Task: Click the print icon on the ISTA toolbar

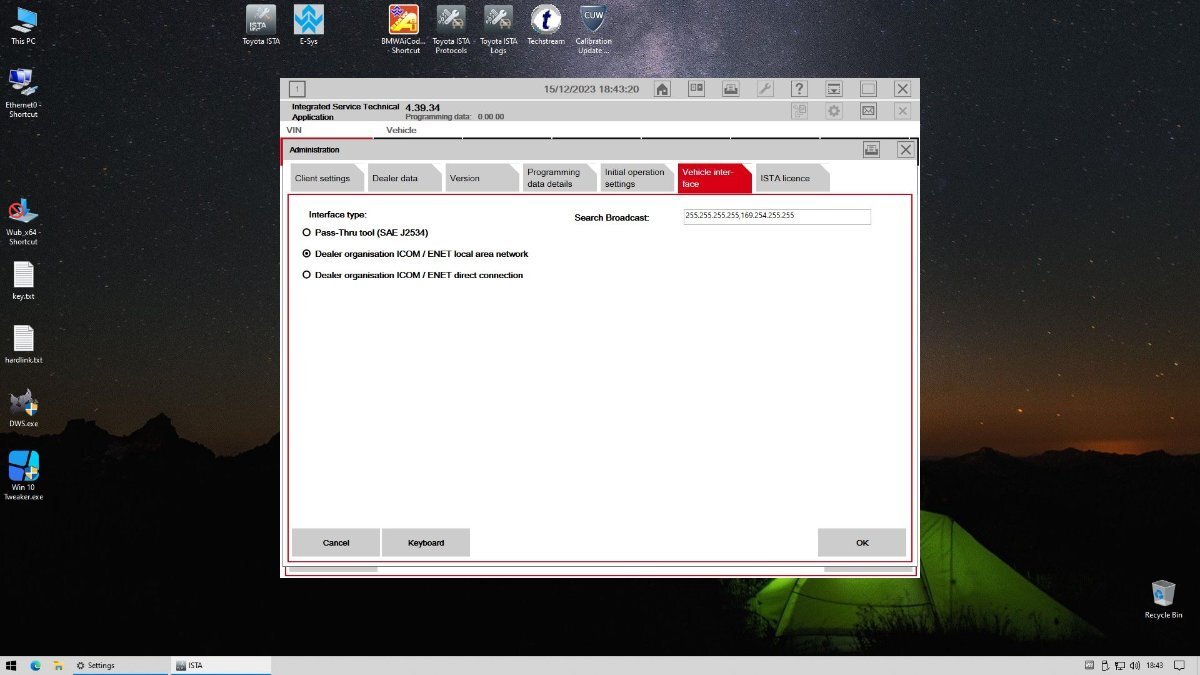Action: 731,88
